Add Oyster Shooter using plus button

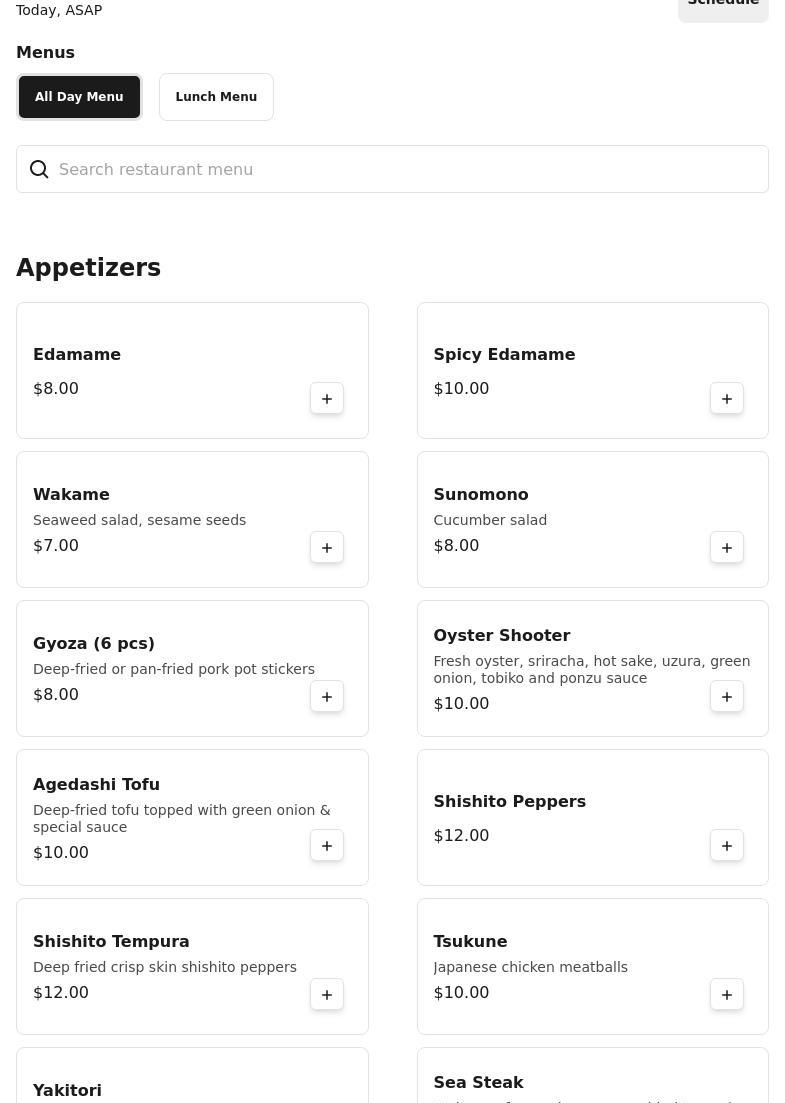727,697
